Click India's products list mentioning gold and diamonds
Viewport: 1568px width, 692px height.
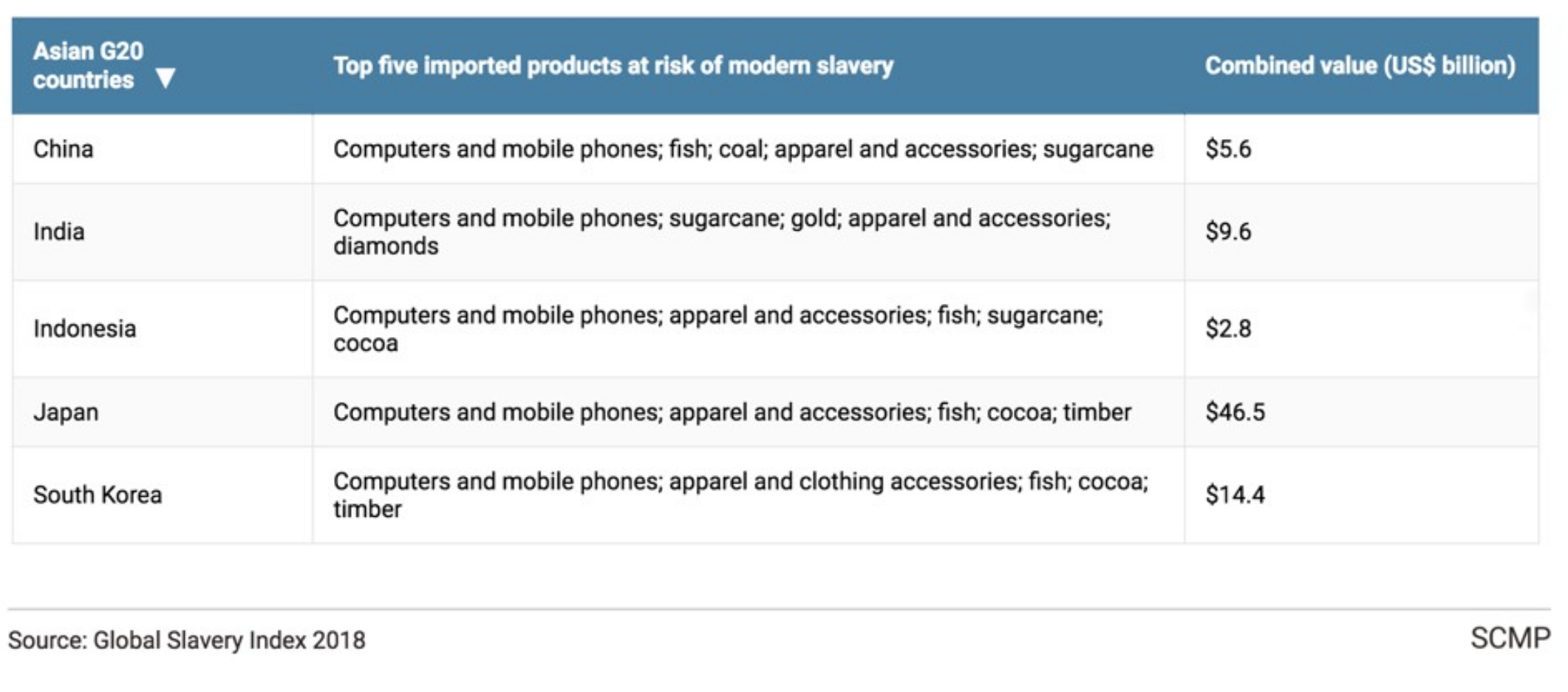(x=721, y=232)
